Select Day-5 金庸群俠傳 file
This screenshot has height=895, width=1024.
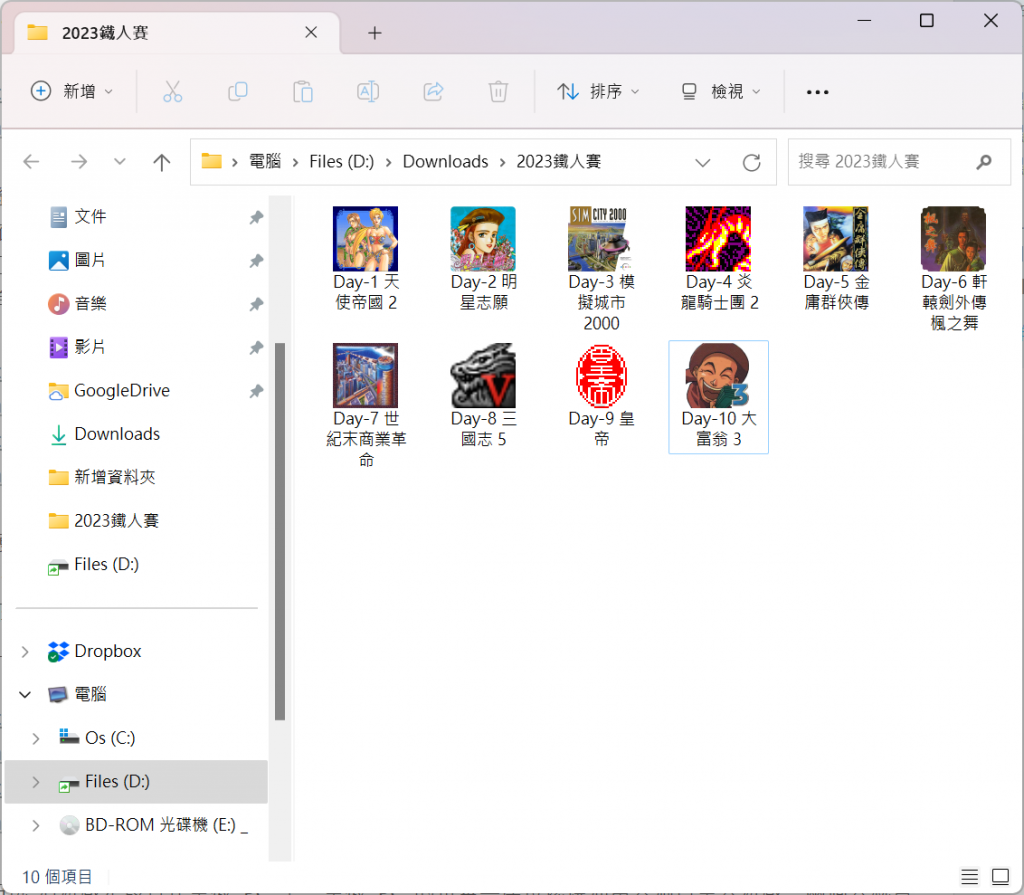(836, 259)
